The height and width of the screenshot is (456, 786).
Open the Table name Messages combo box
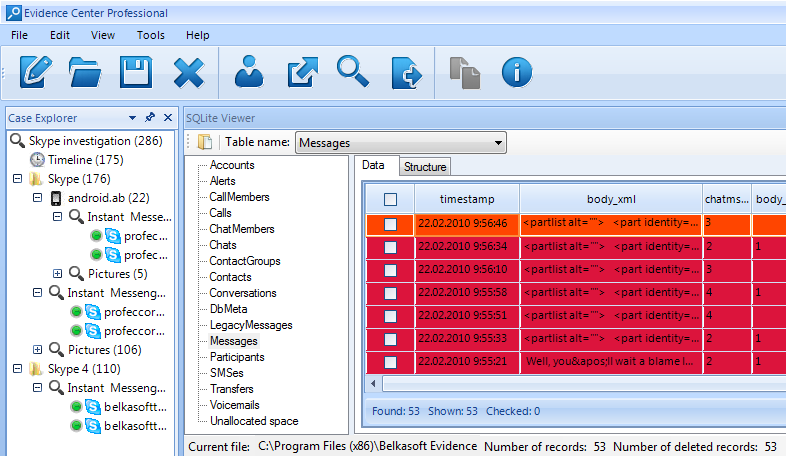[401, 143]
